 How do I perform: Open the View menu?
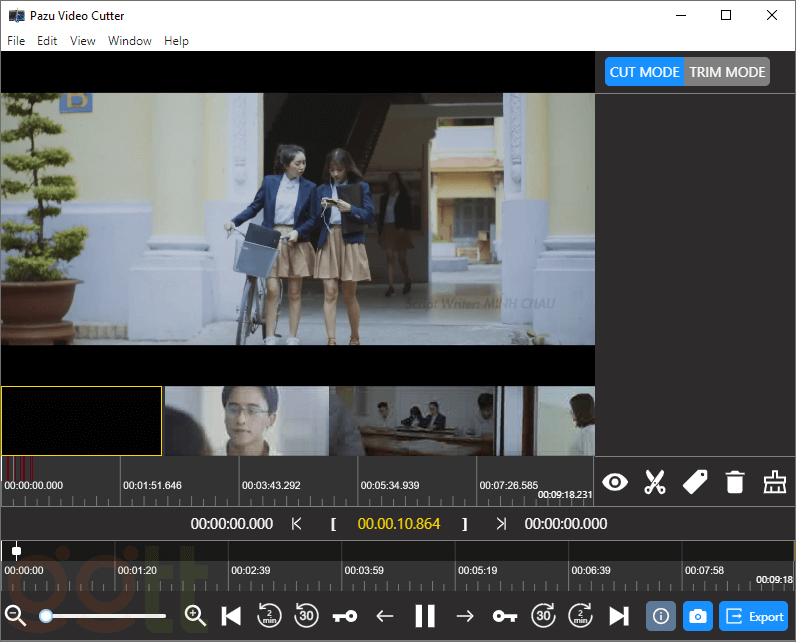tap(83, 41)
